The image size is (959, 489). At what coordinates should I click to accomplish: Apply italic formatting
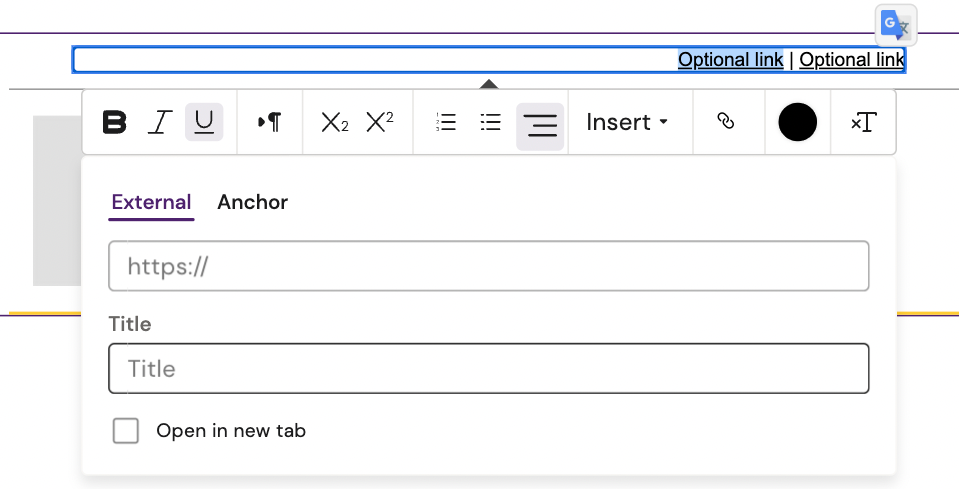(x=159, y=122)
